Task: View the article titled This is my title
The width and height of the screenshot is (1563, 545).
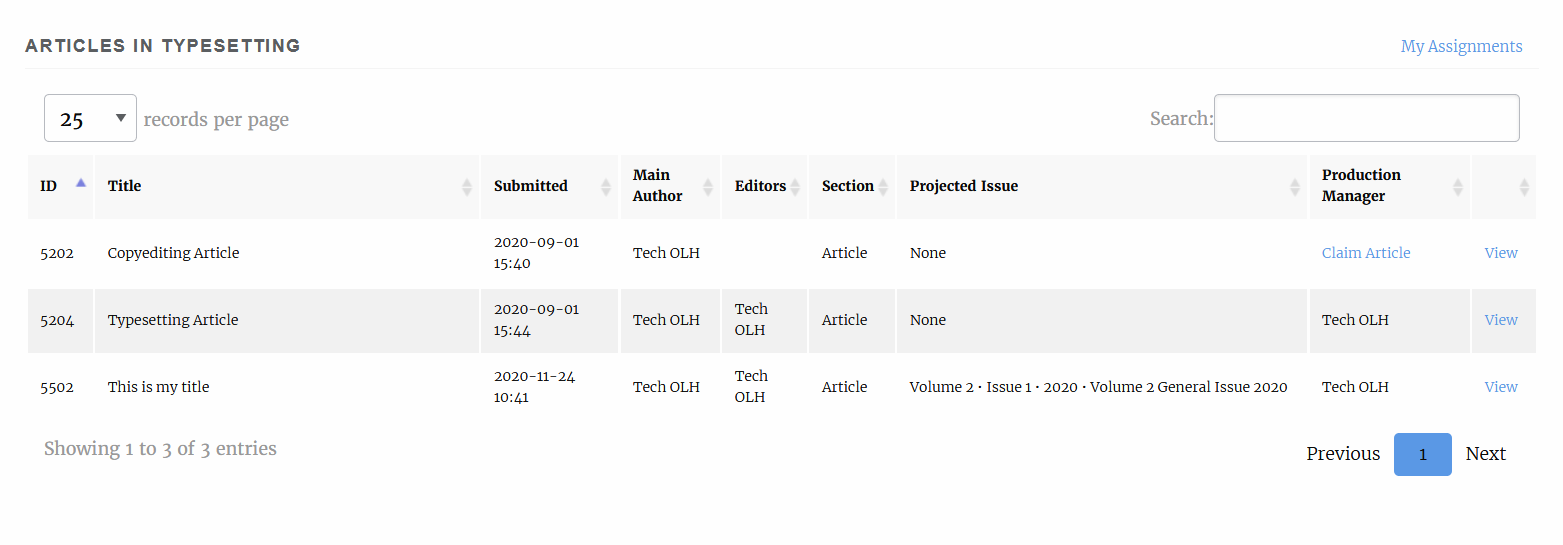Action: 1501,387
